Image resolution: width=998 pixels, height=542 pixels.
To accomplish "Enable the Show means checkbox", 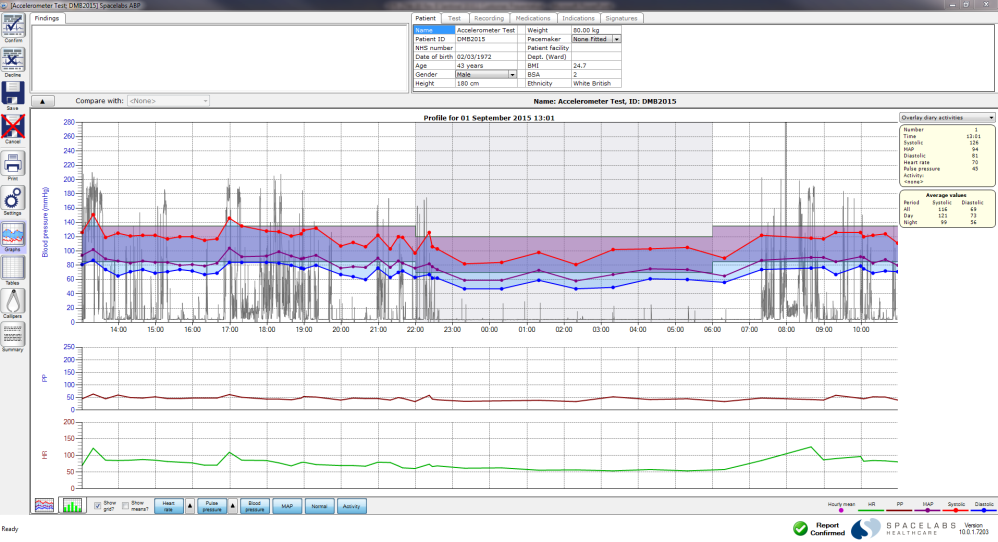I will 125,506.
